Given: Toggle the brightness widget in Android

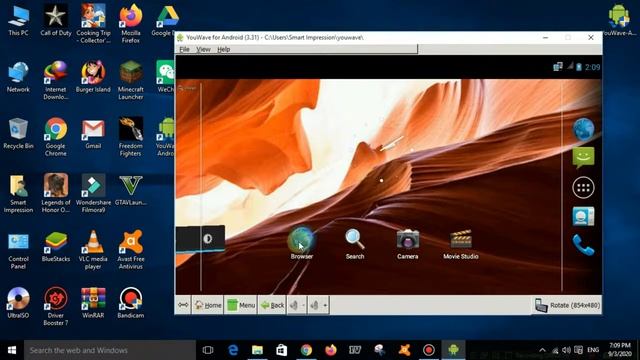Looking at the screenshot, I should tap(207, 239).
